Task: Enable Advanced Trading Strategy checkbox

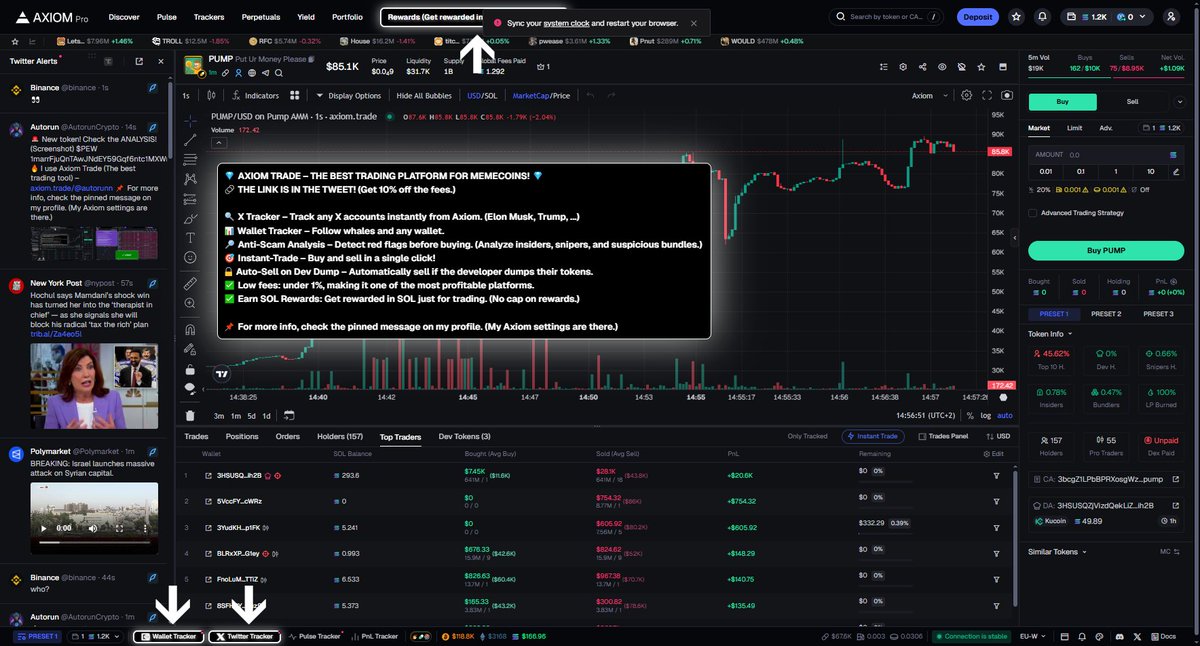Action: [1032, 213]
